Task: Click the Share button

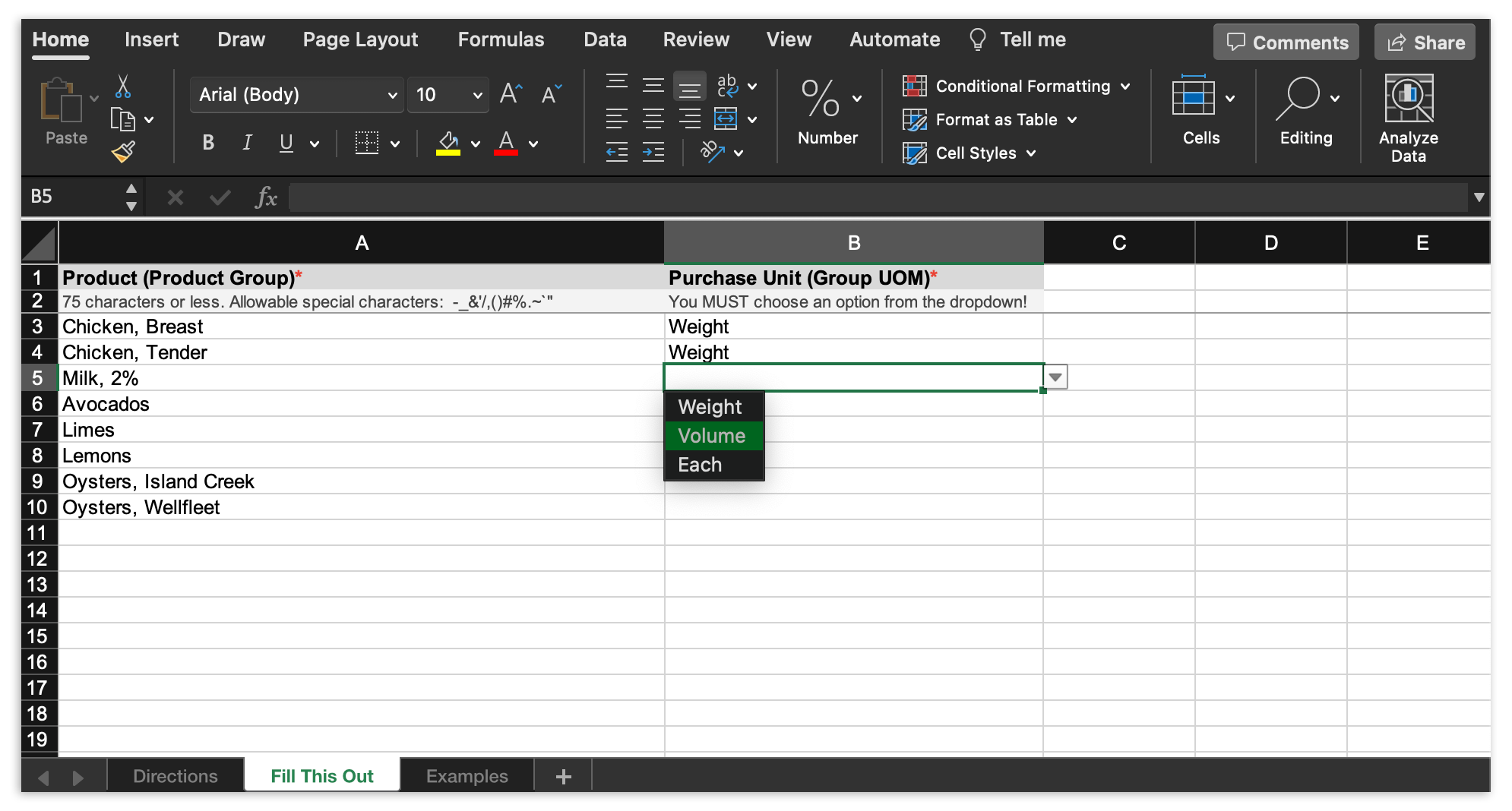Action: pos(1425,43)
